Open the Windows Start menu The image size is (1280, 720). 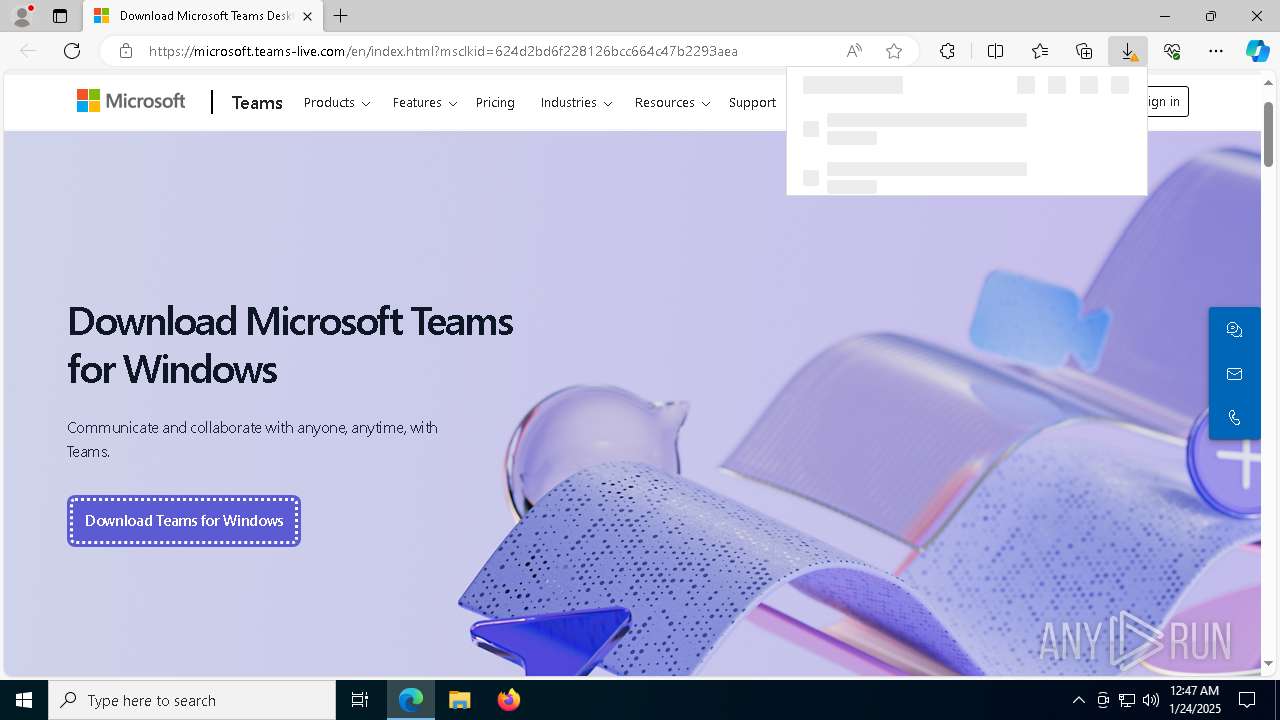pos(24,700)
